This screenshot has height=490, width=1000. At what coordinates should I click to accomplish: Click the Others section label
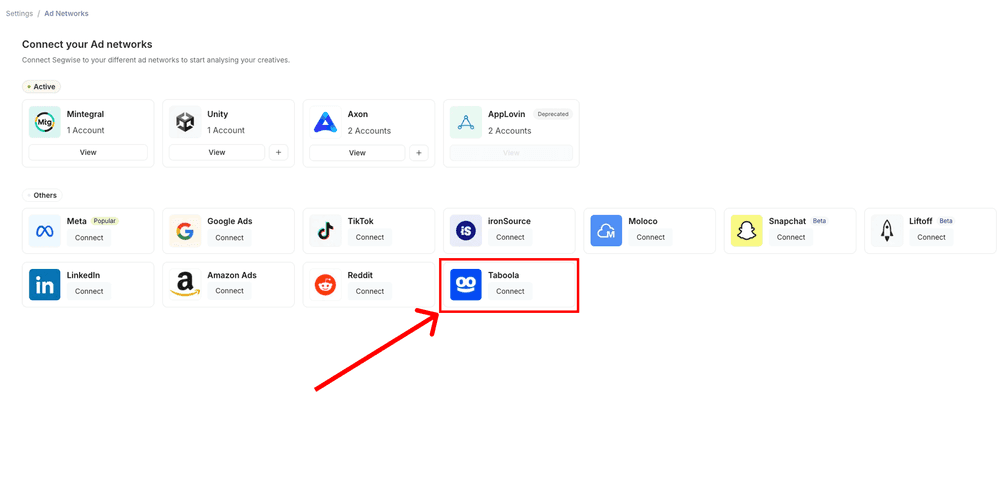click(x=42, y=195)
